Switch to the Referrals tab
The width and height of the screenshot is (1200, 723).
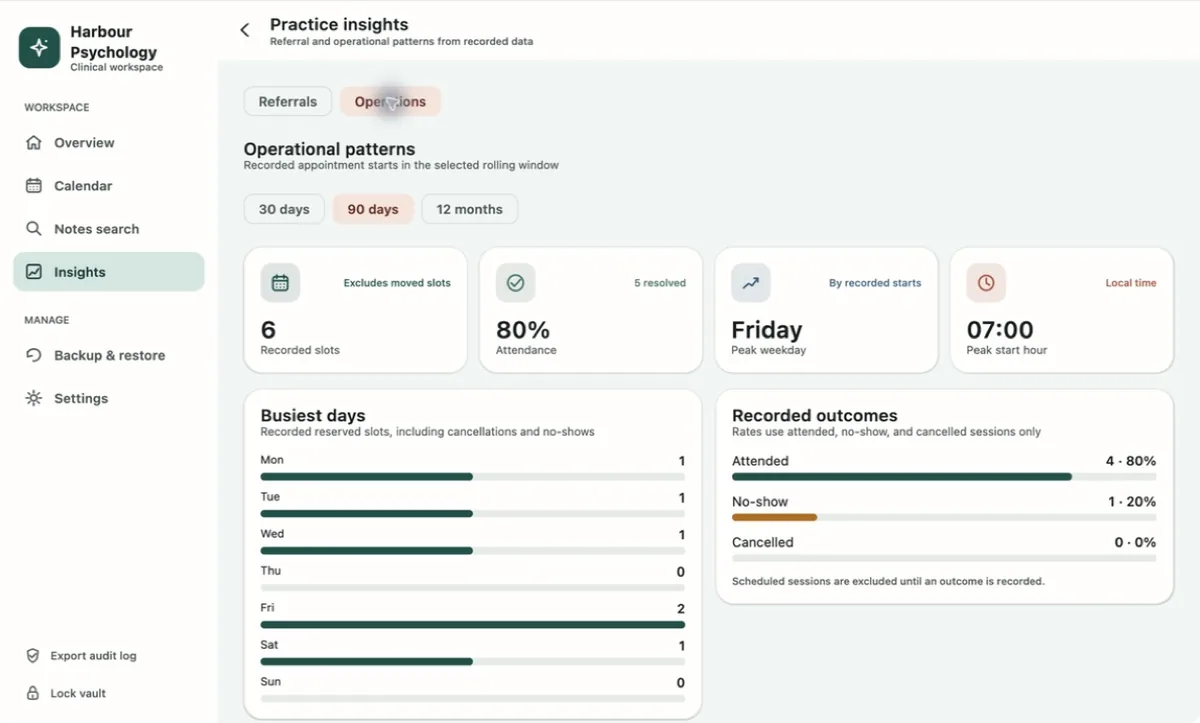[288, 102]
